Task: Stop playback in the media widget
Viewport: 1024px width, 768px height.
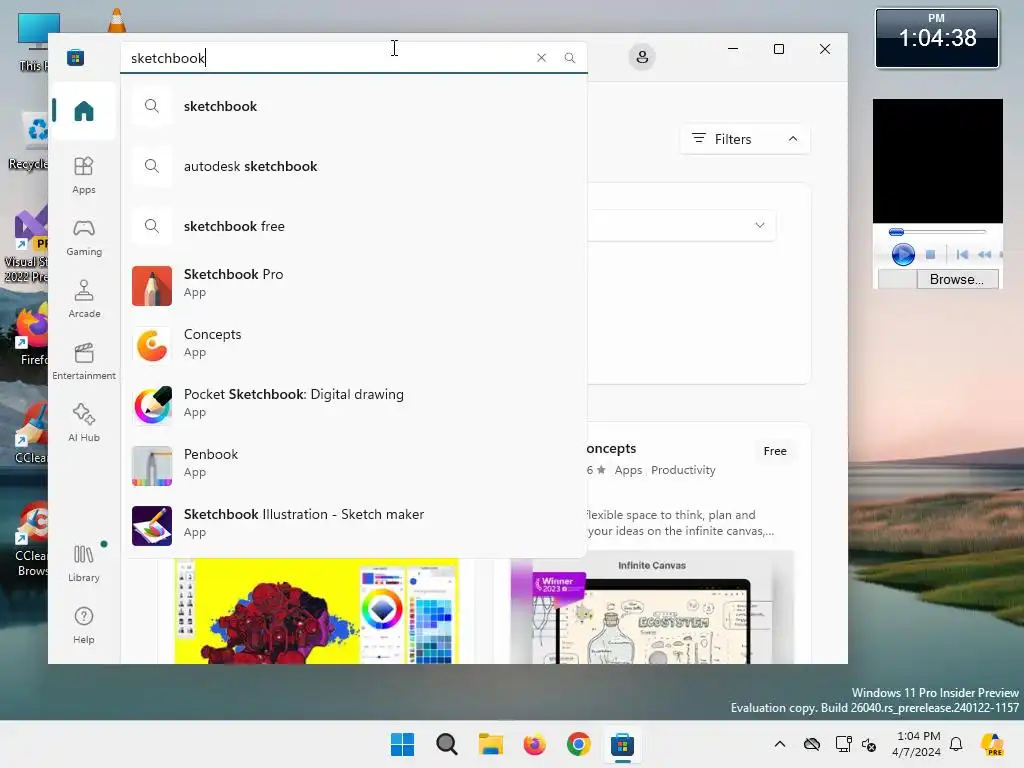Action: pyautogui.click(x=931, y=254)
